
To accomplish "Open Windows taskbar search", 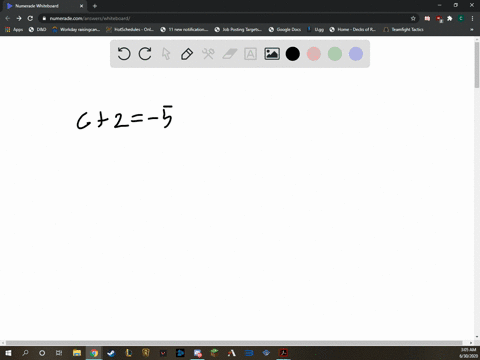I will click(25, 353).
